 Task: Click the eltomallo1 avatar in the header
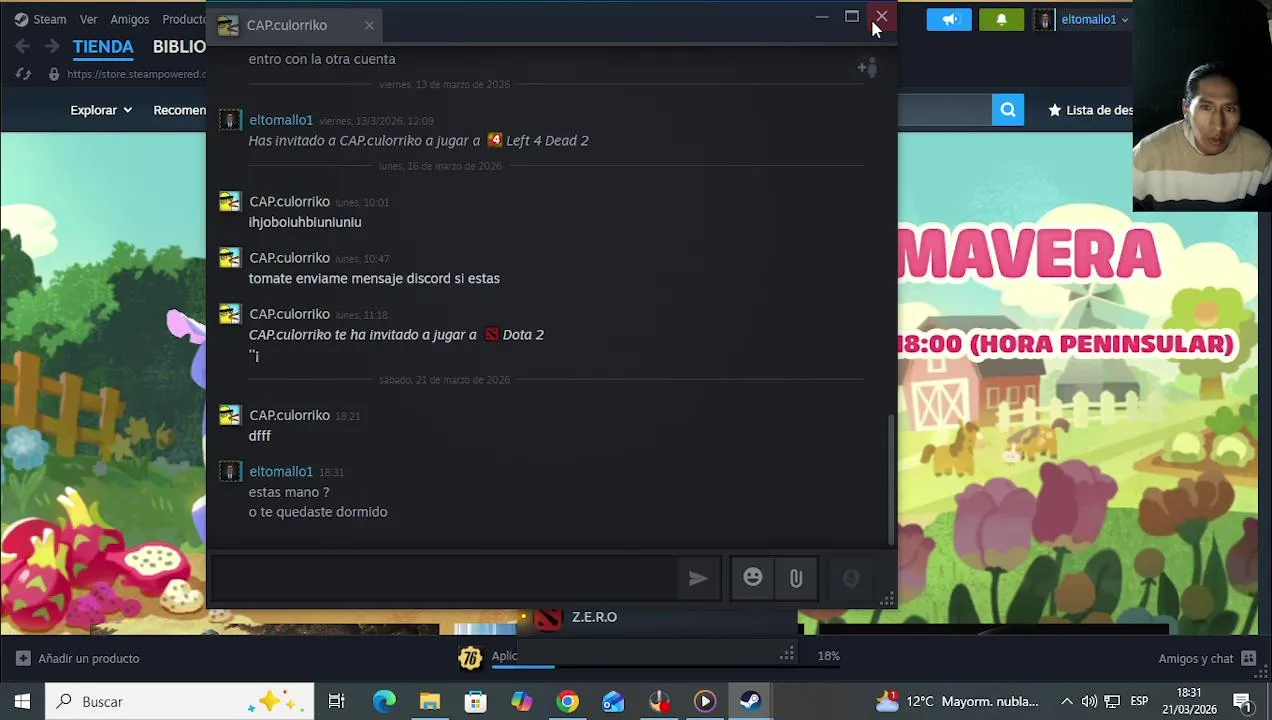tap(1043, 19)
